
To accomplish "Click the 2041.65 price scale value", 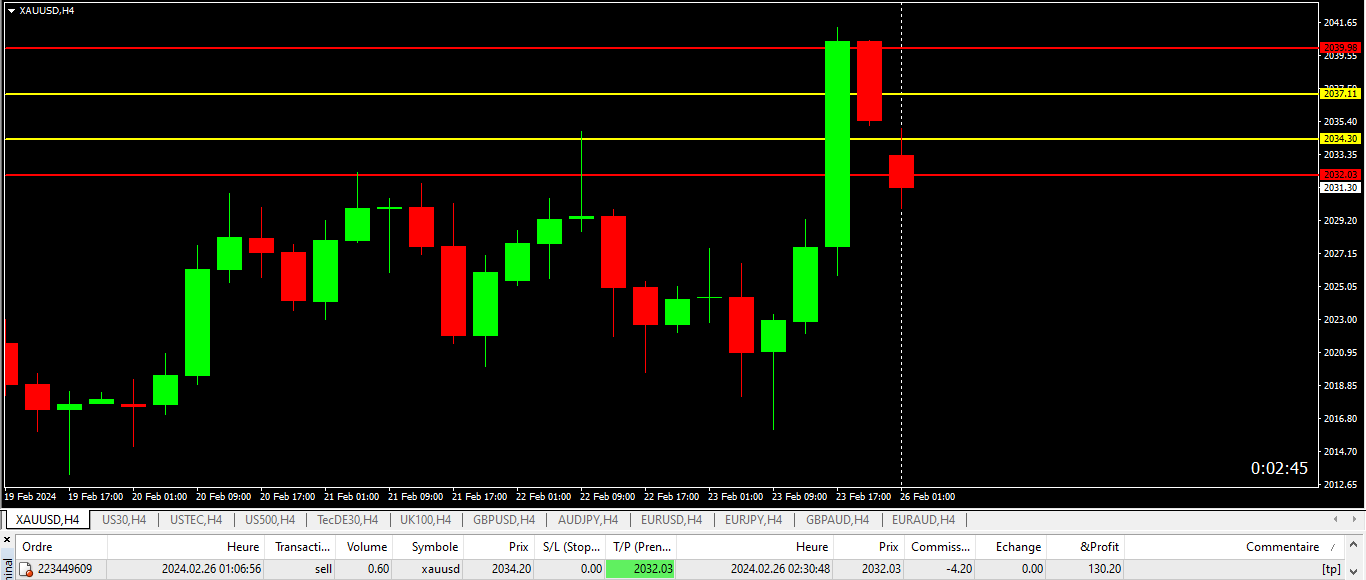I will click(x=1341, y=22).
